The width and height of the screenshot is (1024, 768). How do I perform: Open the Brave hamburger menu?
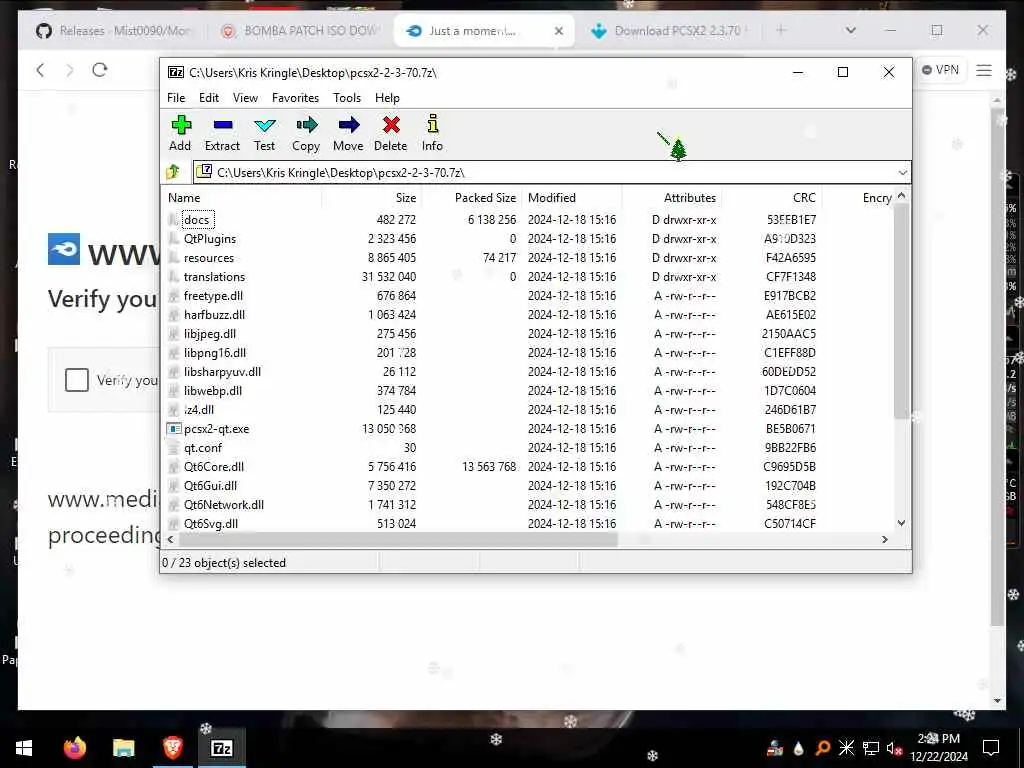click(x=984, y=70)
